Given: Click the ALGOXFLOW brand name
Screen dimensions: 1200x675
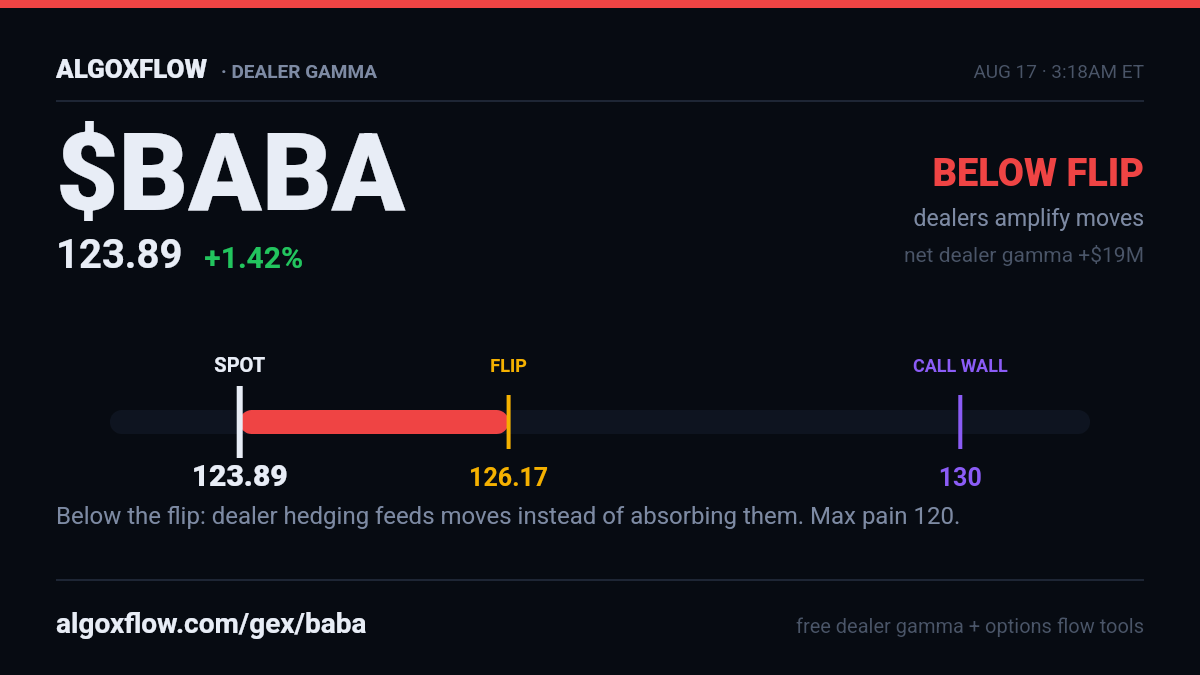Looking at the screenshot, I should click(131, 70).
